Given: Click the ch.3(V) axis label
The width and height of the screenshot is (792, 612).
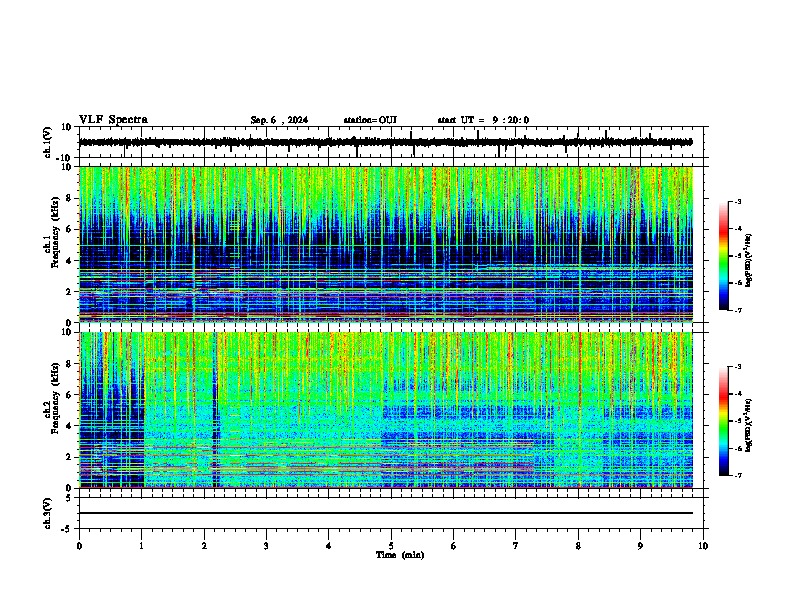Looking at the screenshot, I should [48, 513].
